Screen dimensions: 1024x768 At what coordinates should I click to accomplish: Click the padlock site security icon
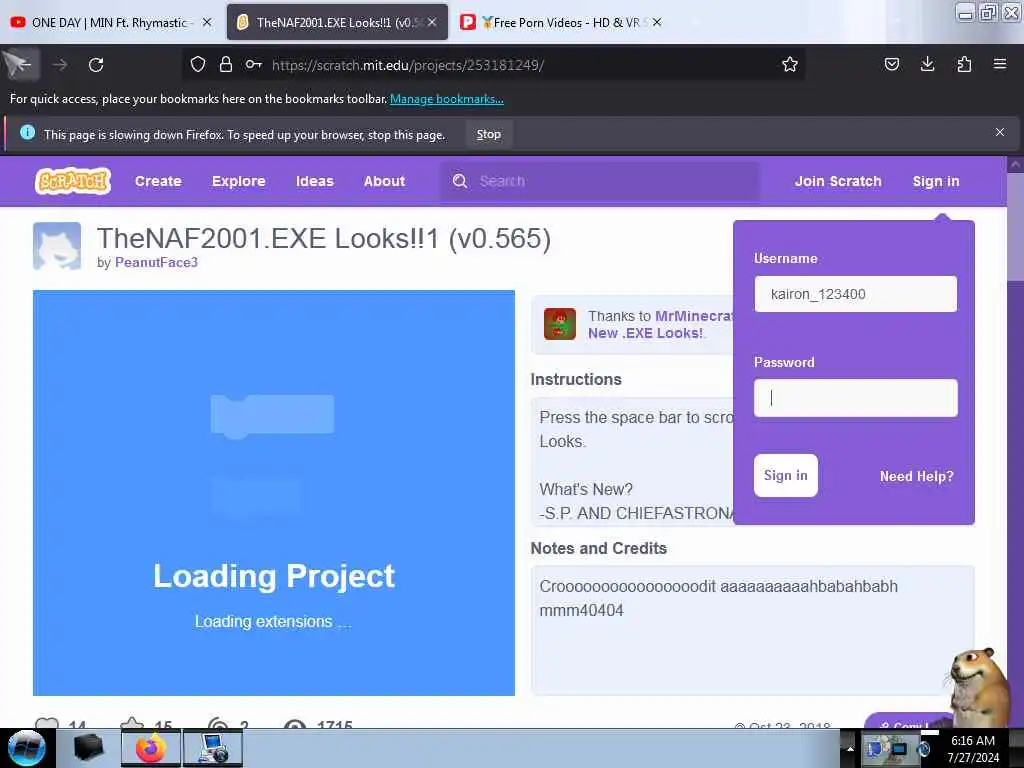pos(226,64)
